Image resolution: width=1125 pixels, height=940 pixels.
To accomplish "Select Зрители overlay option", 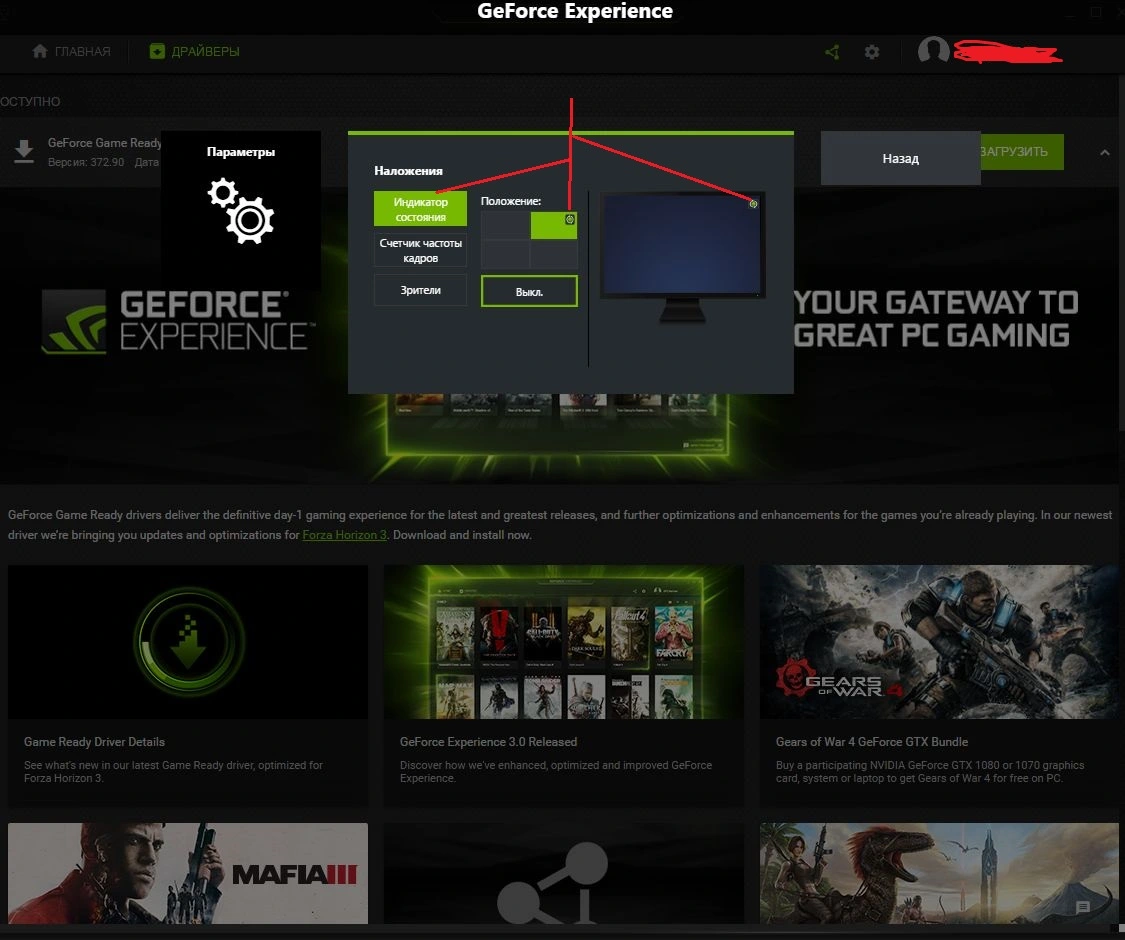I will (420, 290).
